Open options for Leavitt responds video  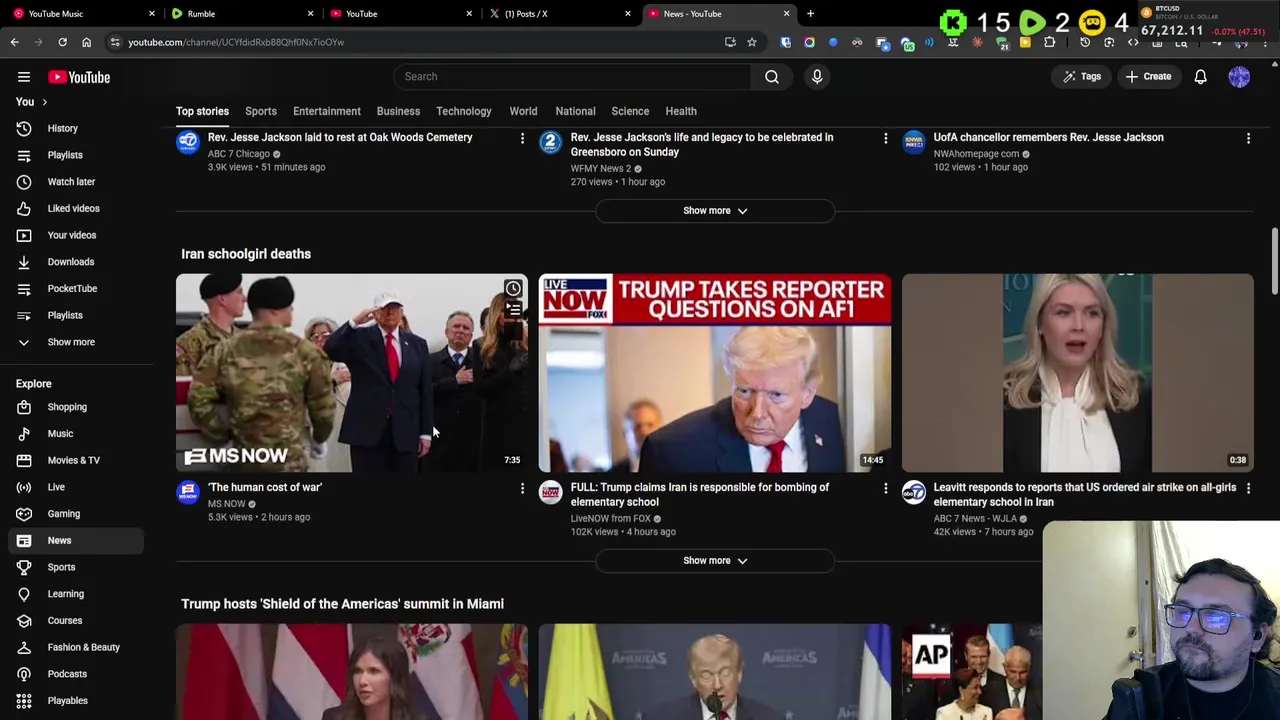pos(1248,488)
